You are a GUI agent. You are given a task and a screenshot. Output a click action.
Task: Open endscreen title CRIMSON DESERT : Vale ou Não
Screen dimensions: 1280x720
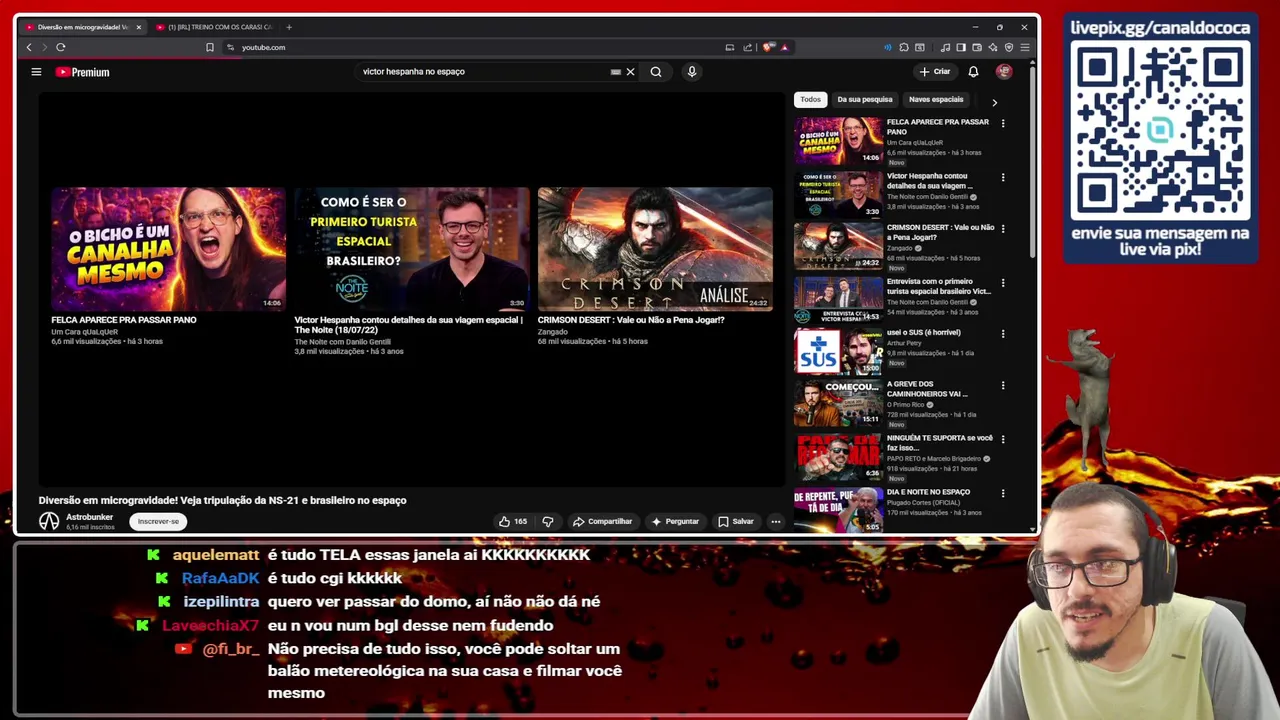click(x=631, y=320)
